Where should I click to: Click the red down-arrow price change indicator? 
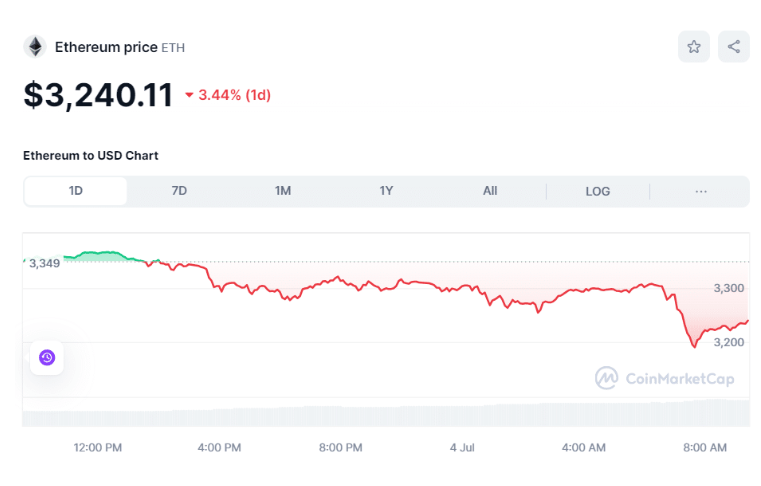189,96
